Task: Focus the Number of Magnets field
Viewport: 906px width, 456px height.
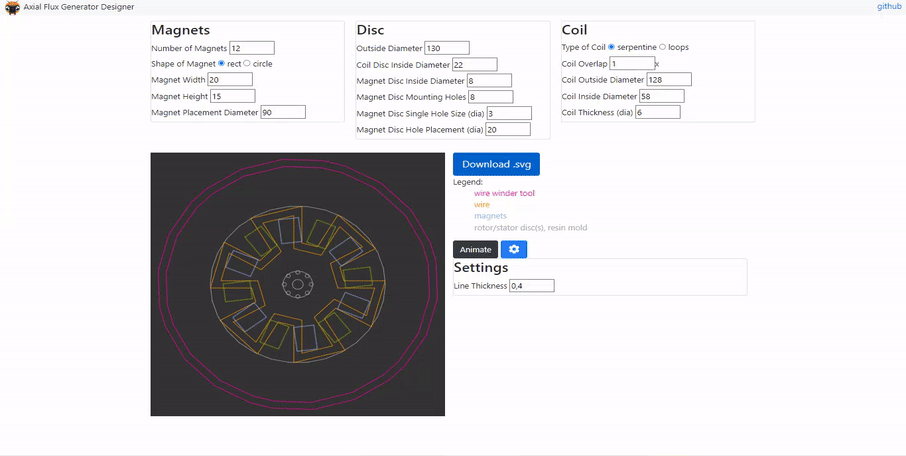Action: tap(252, 48)
